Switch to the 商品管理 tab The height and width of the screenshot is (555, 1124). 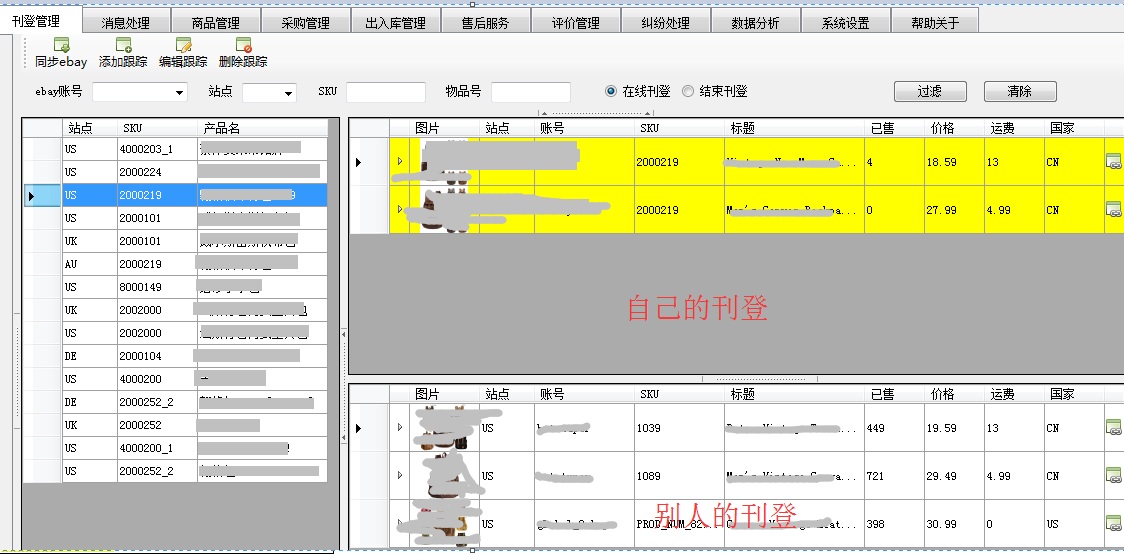click(215, 23)
